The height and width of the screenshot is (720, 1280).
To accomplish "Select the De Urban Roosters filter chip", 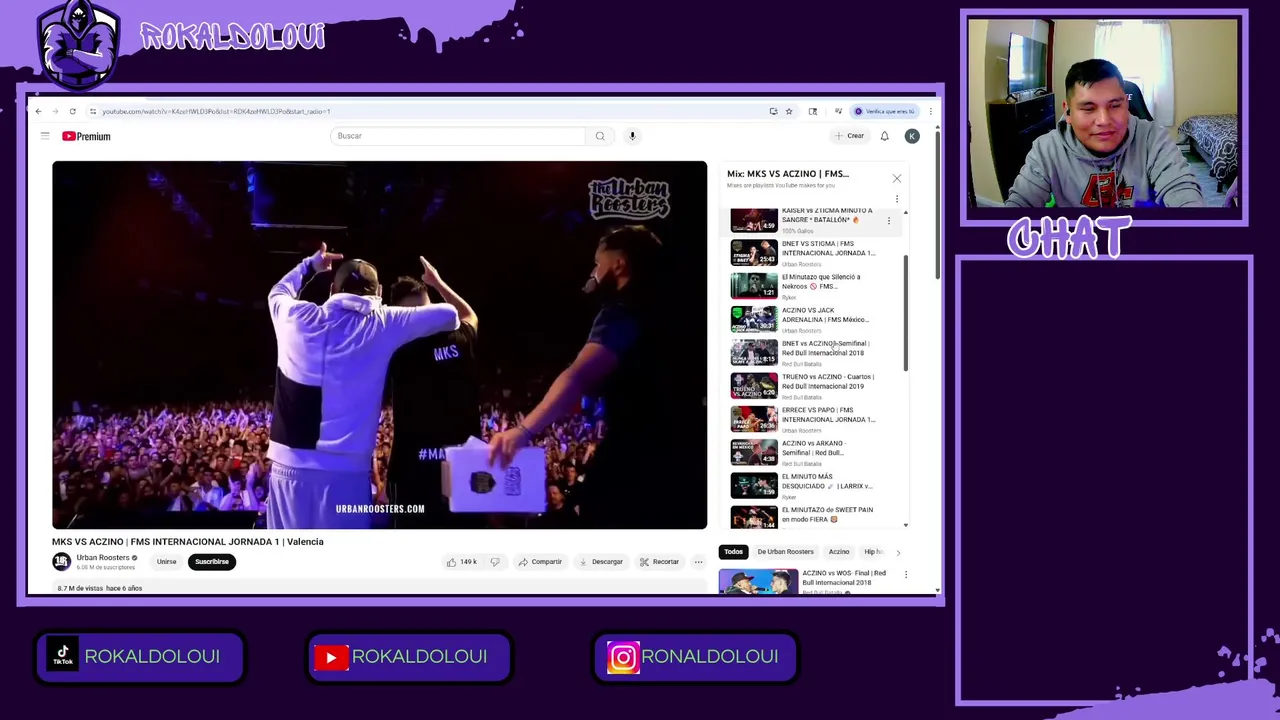I will pyautogui.click(x=785, y=552).
